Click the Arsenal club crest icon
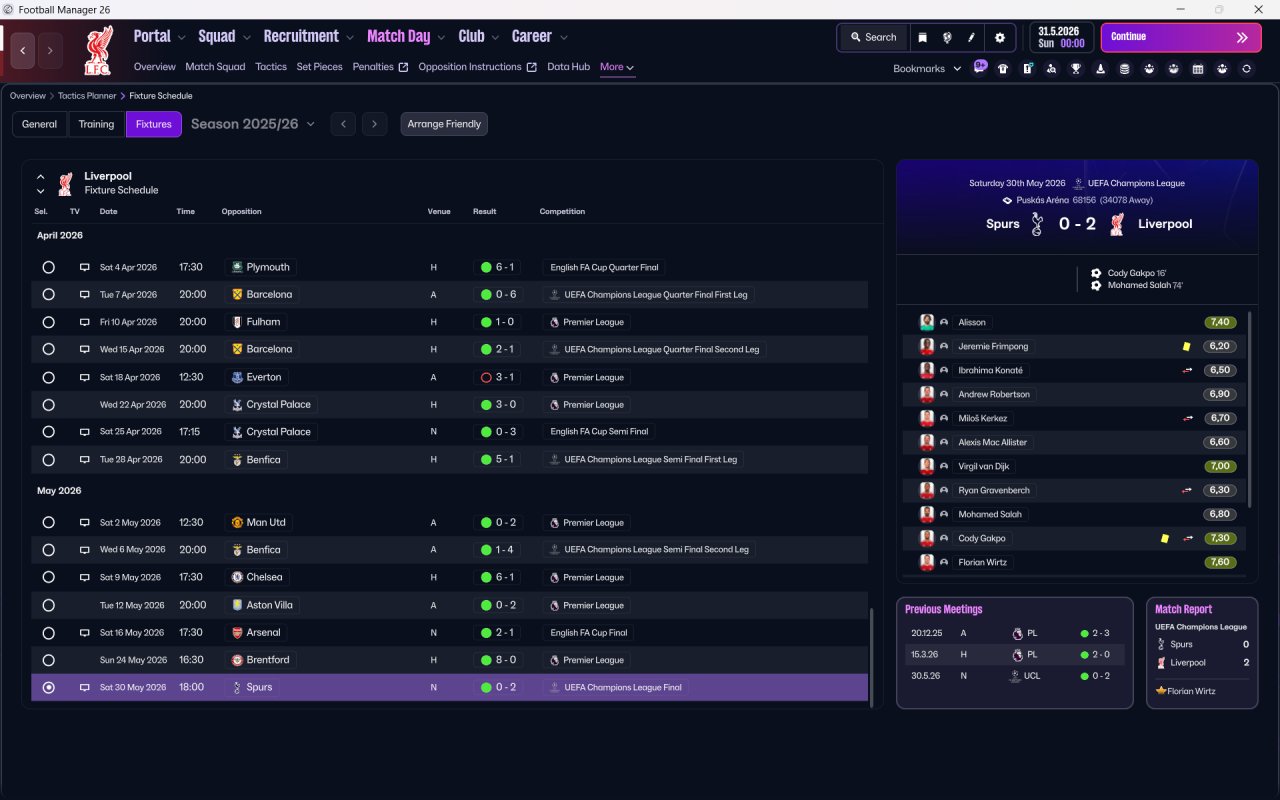The width and height of the screenshot is (1280, 800). 237,632
